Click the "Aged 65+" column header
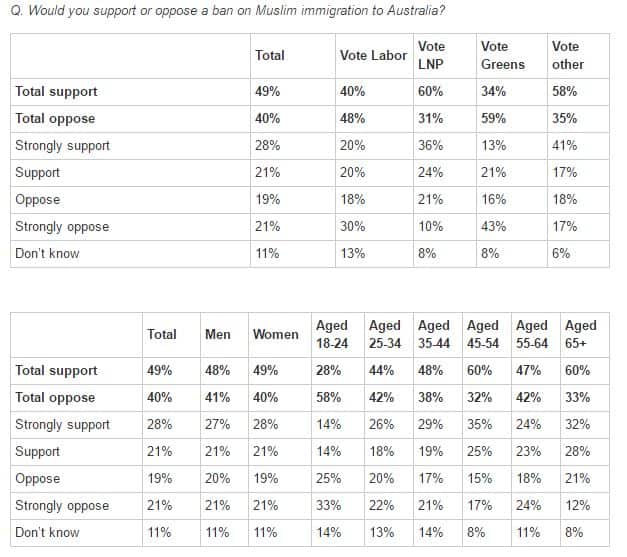627x557 pixels. [581, 334]
